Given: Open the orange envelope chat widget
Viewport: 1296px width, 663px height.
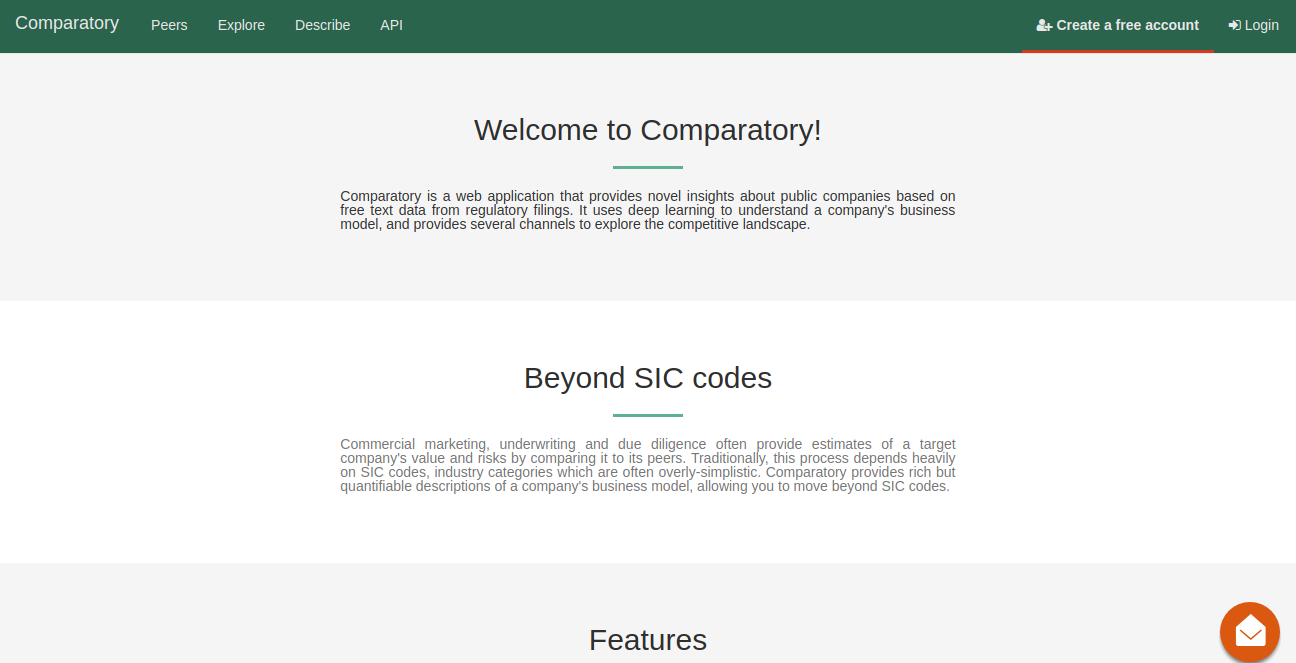Looking at the screenshot, I should [x=1250, y=631].
